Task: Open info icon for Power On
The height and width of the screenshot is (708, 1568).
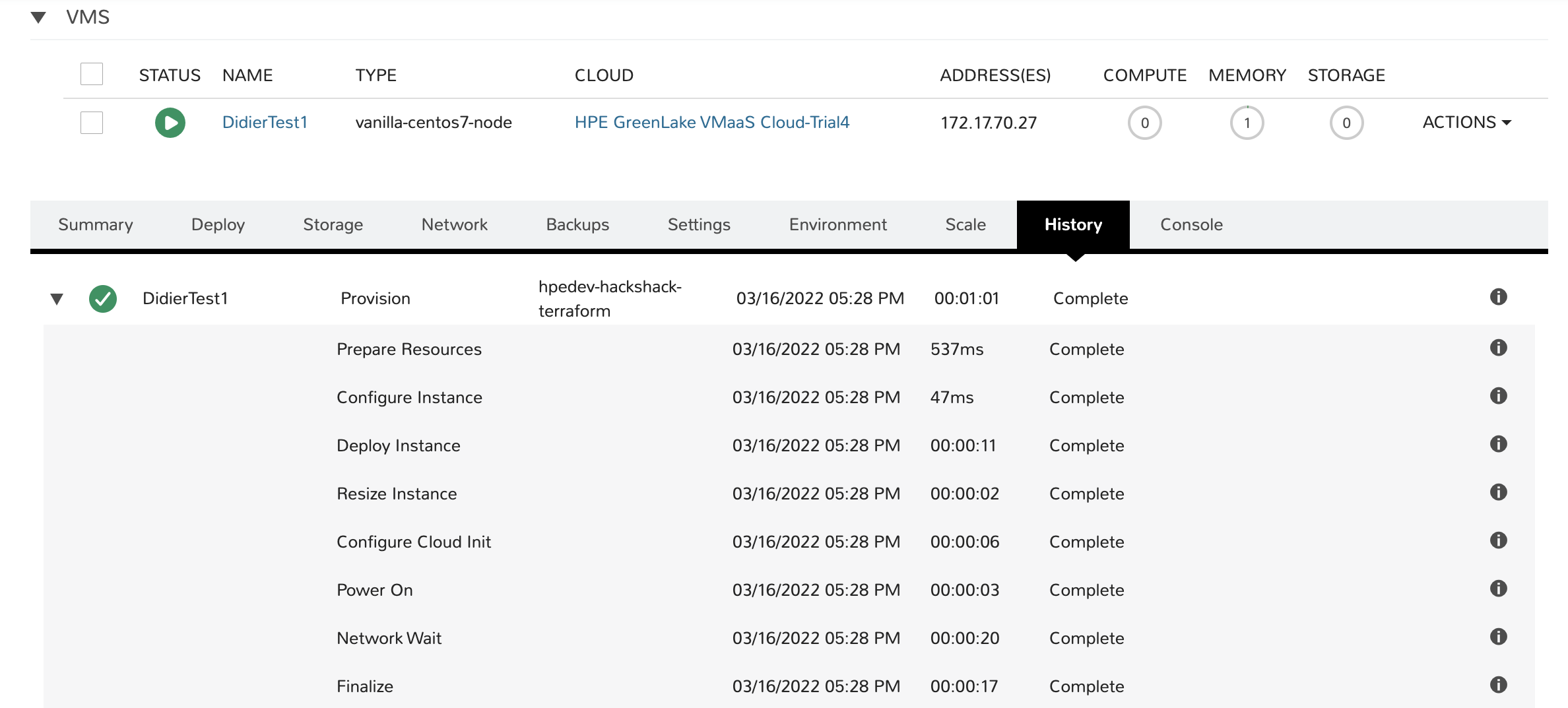Action: pos(1498,589)
